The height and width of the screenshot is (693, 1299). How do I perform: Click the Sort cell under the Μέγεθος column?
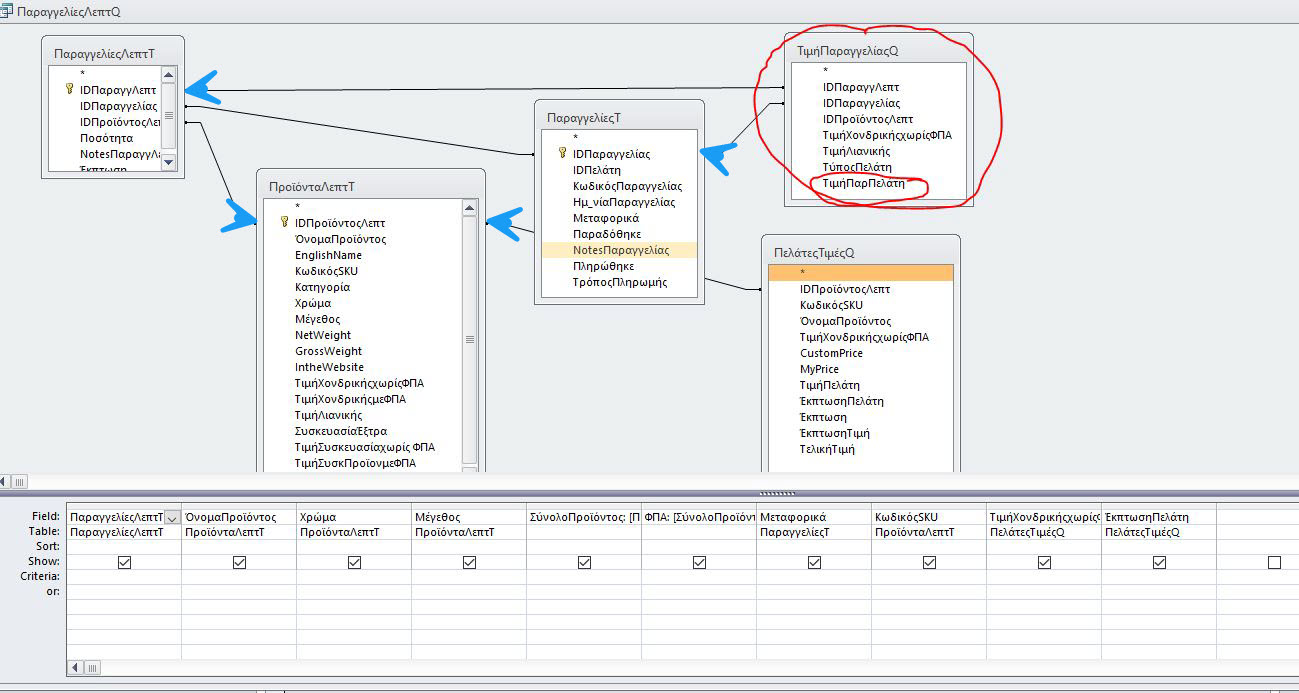[x=469, y=547]
